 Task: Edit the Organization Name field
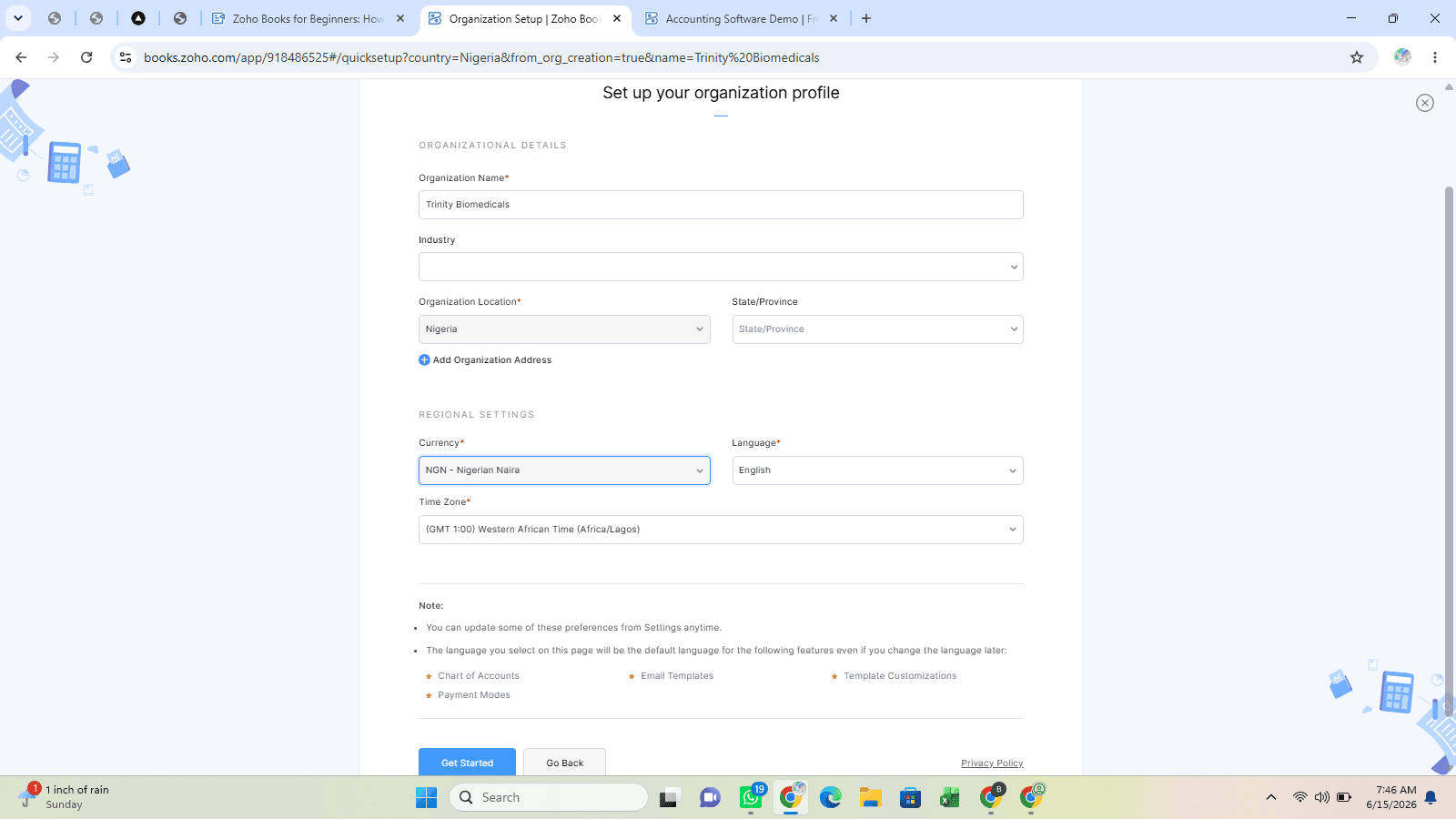point(721,205)
